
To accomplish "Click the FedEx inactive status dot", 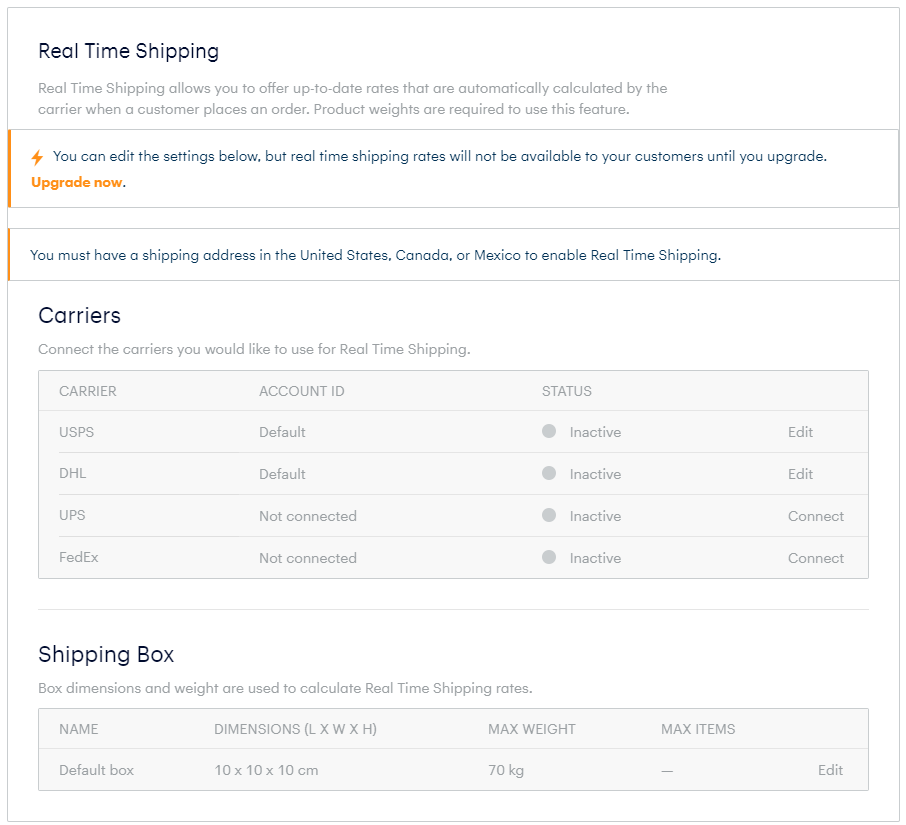I will pyautogui.click(x=549, y=557).
